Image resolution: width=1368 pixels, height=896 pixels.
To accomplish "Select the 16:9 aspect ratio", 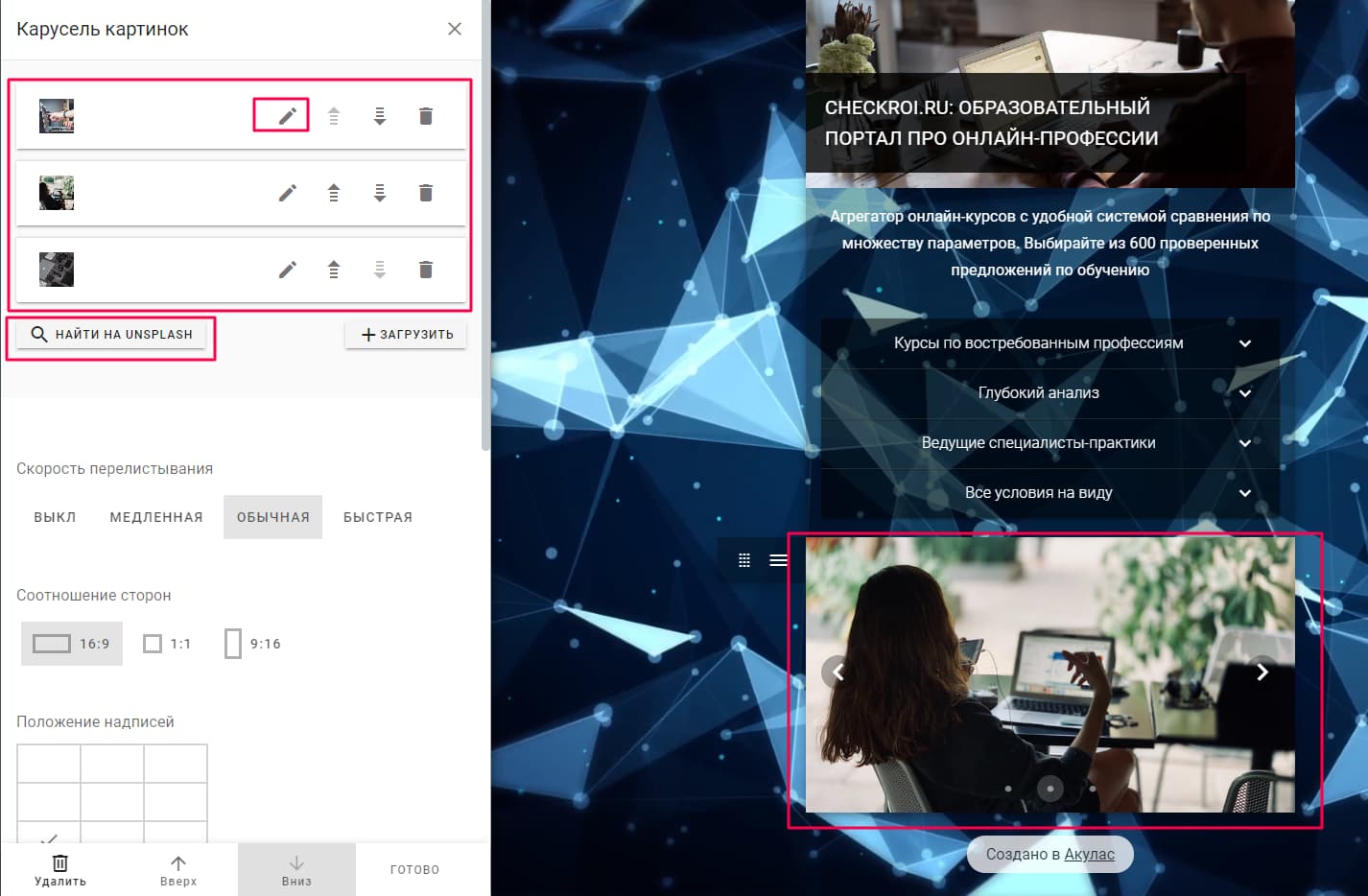I will [x=72, y=644].
